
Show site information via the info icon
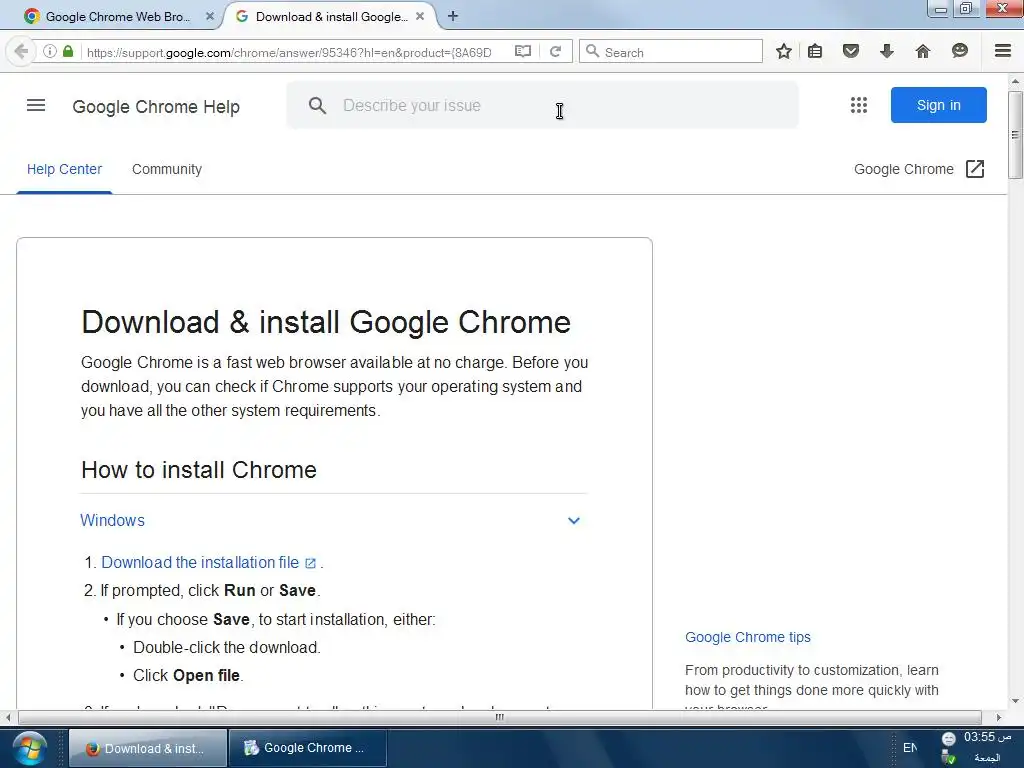pos(50,52)
